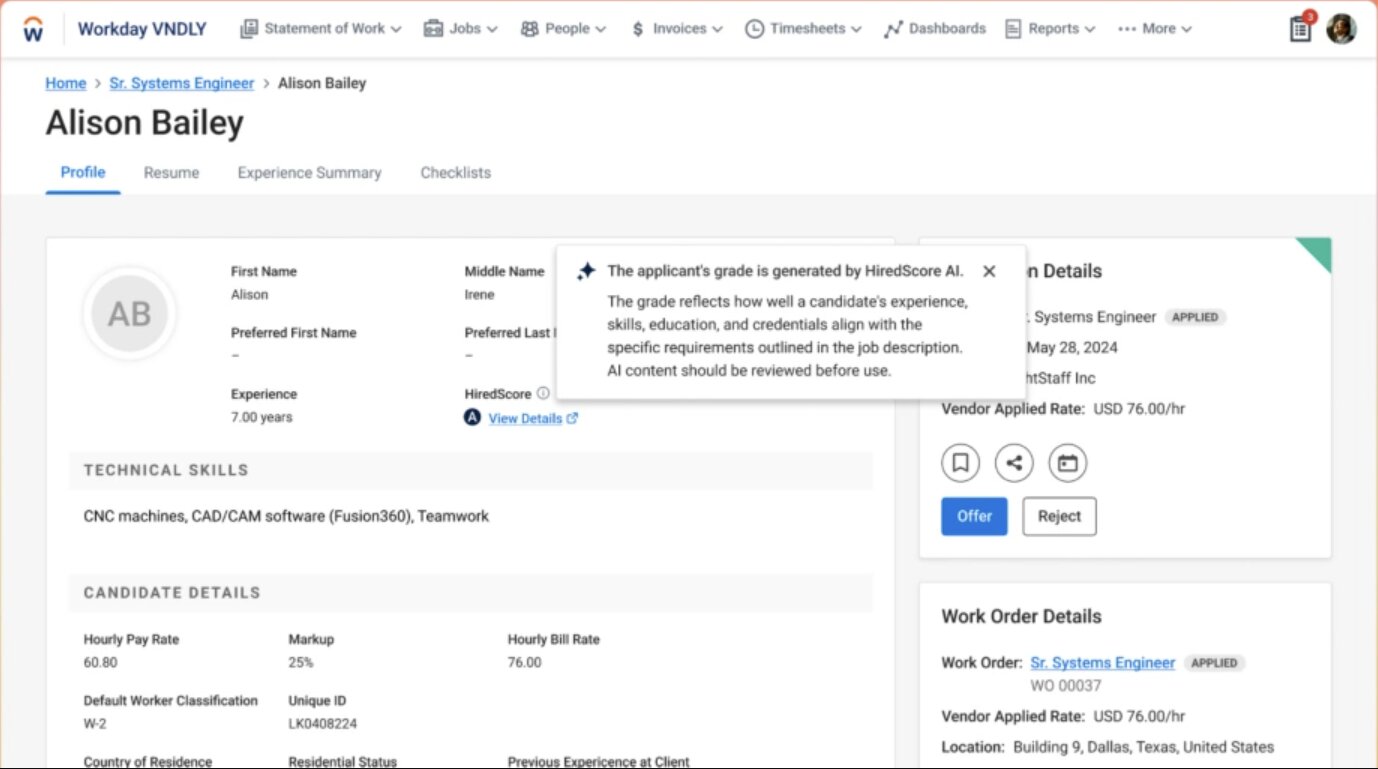Click the calendar schedule icon
The height and width of the screenshot is (769, 1378).
[1067, 463]
